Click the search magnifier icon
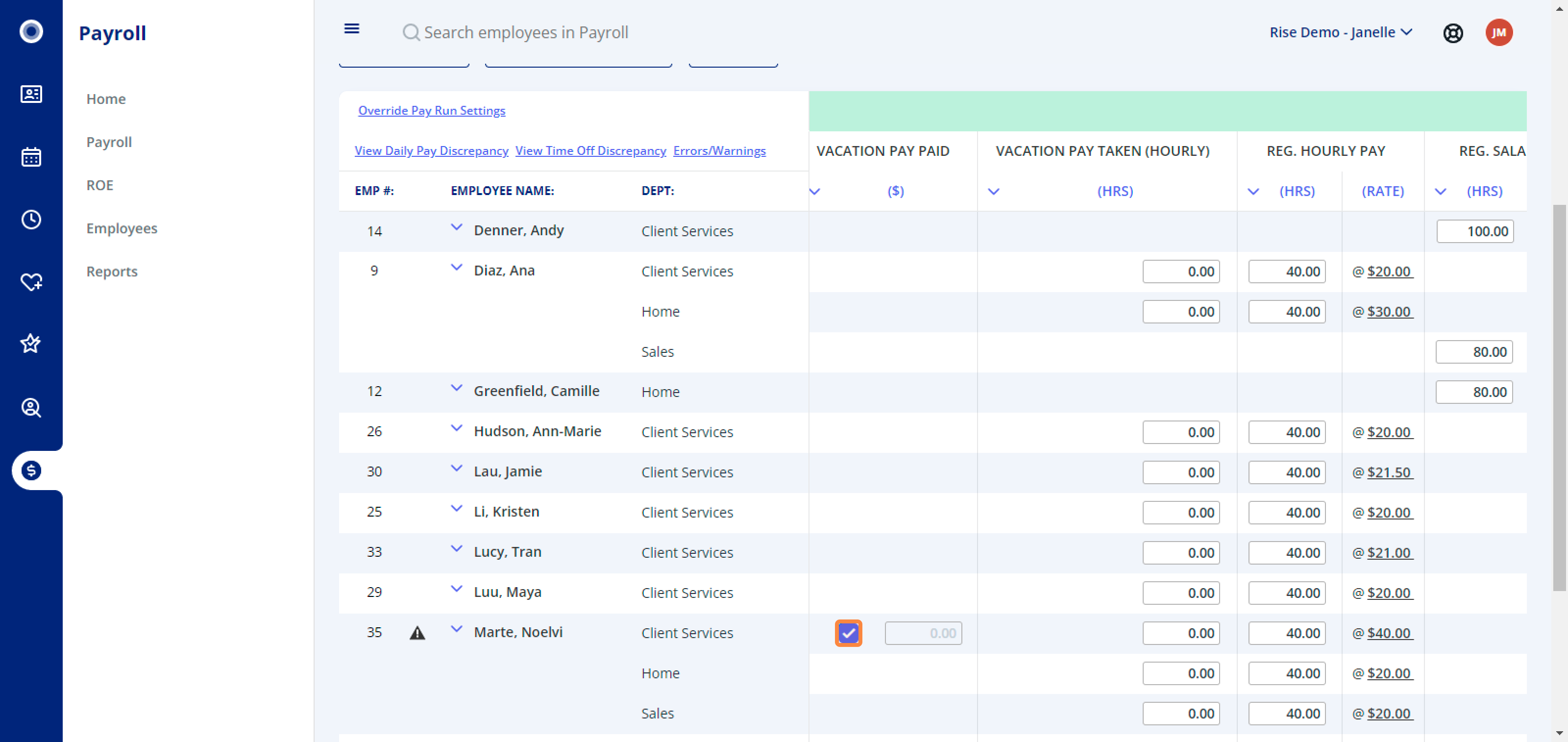Image resolution: width=1568 pixels, height=742 pixels. tap(411, 32)
